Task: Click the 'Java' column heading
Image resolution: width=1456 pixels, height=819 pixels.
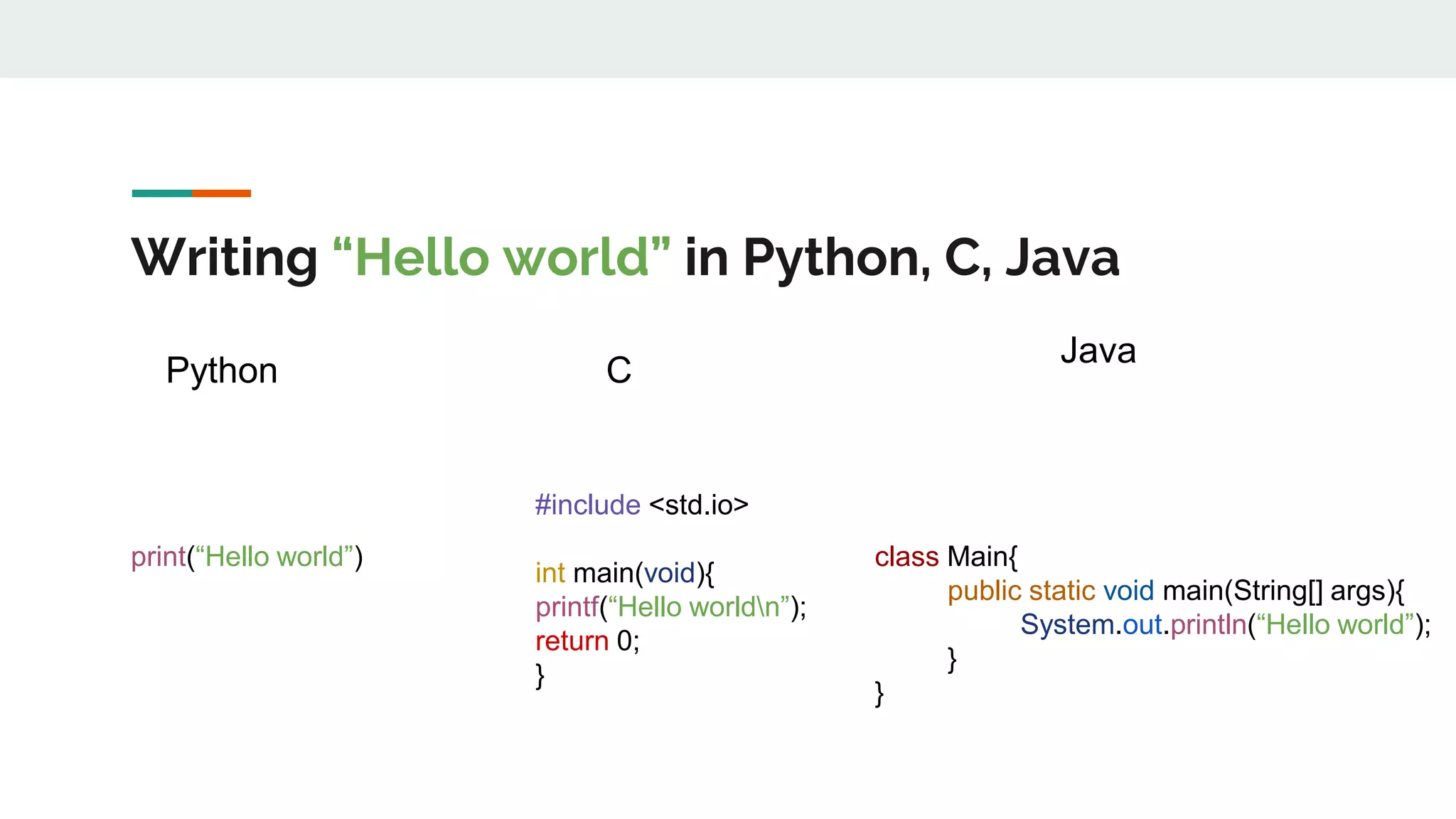Action: [1098, 350]
